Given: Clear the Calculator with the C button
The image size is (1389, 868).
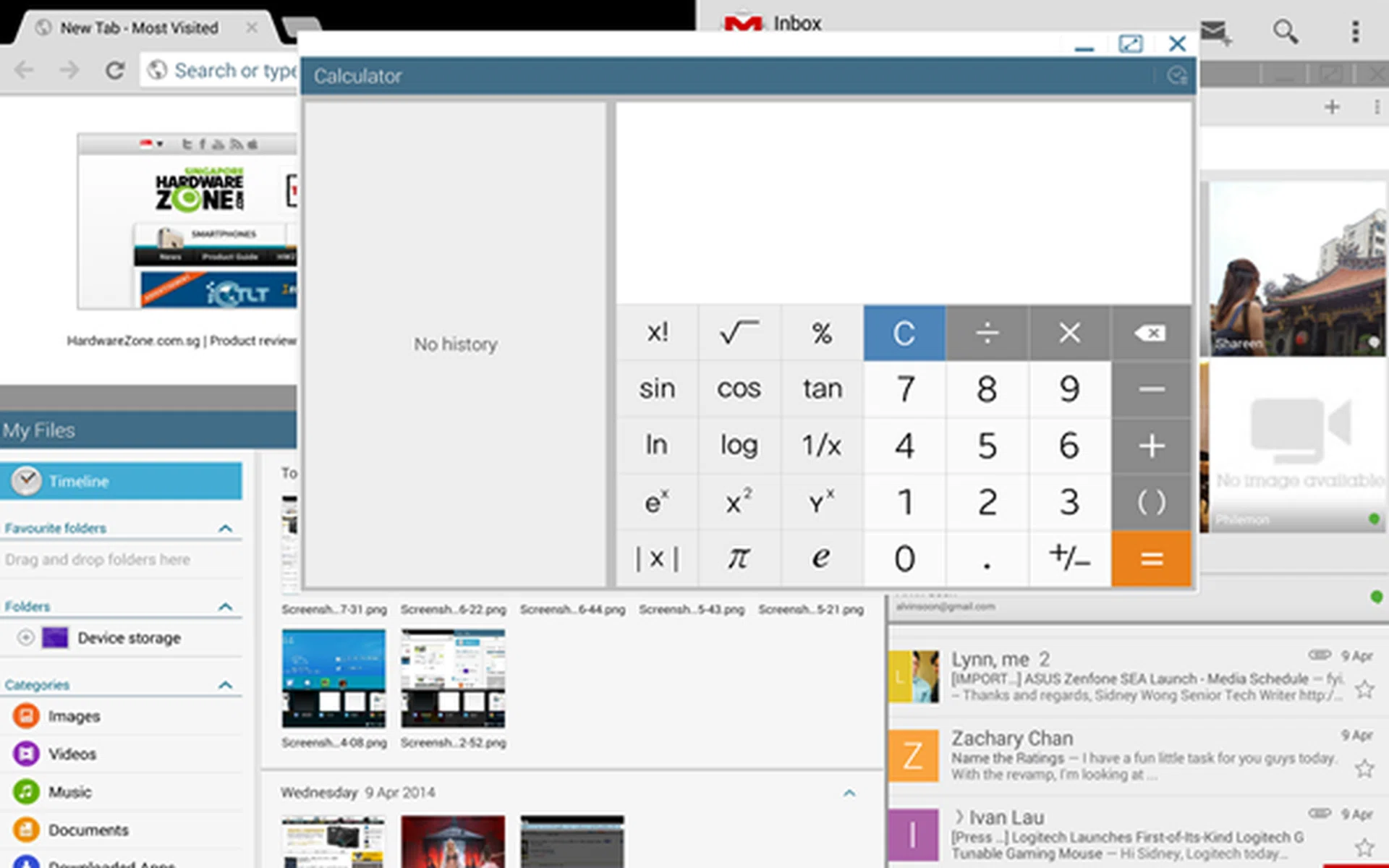Looking at the screenshot, I should (x=904, y=333).
